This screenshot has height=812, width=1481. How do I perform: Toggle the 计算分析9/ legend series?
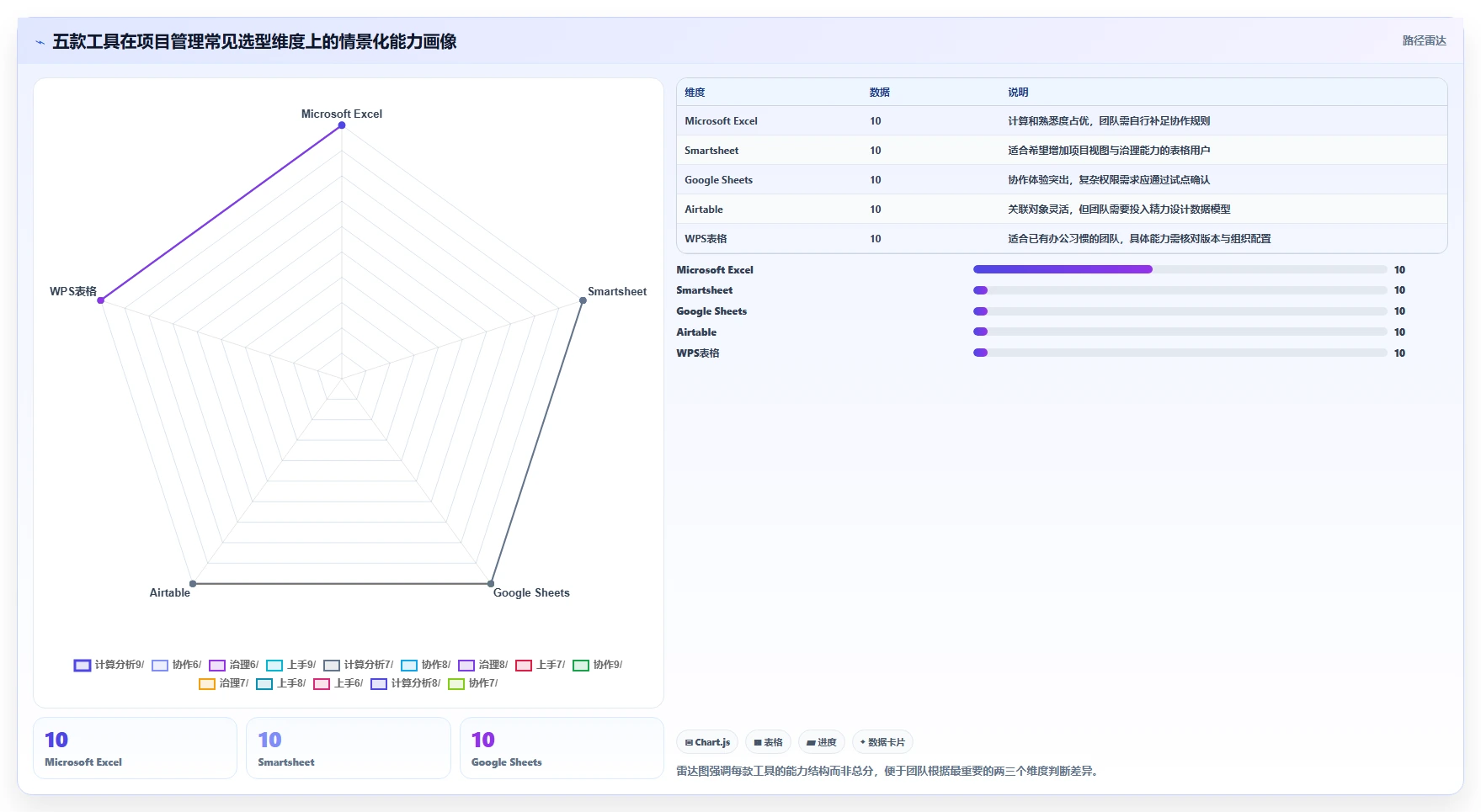109,665
